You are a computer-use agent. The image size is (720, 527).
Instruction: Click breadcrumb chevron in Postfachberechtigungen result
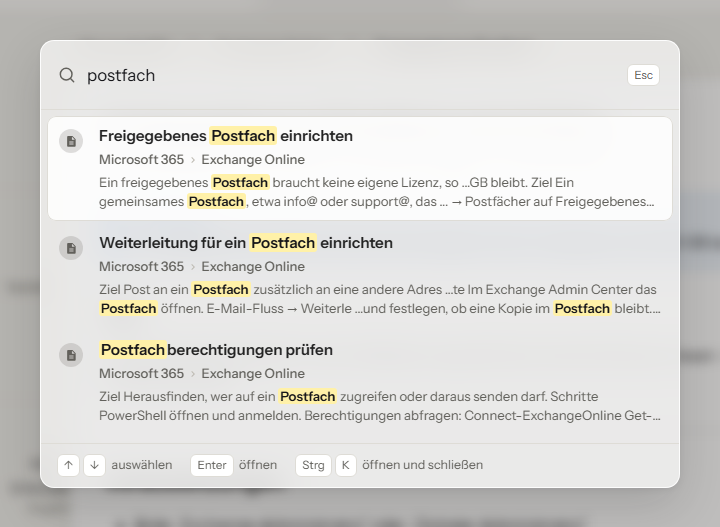(x=193, y=374)
